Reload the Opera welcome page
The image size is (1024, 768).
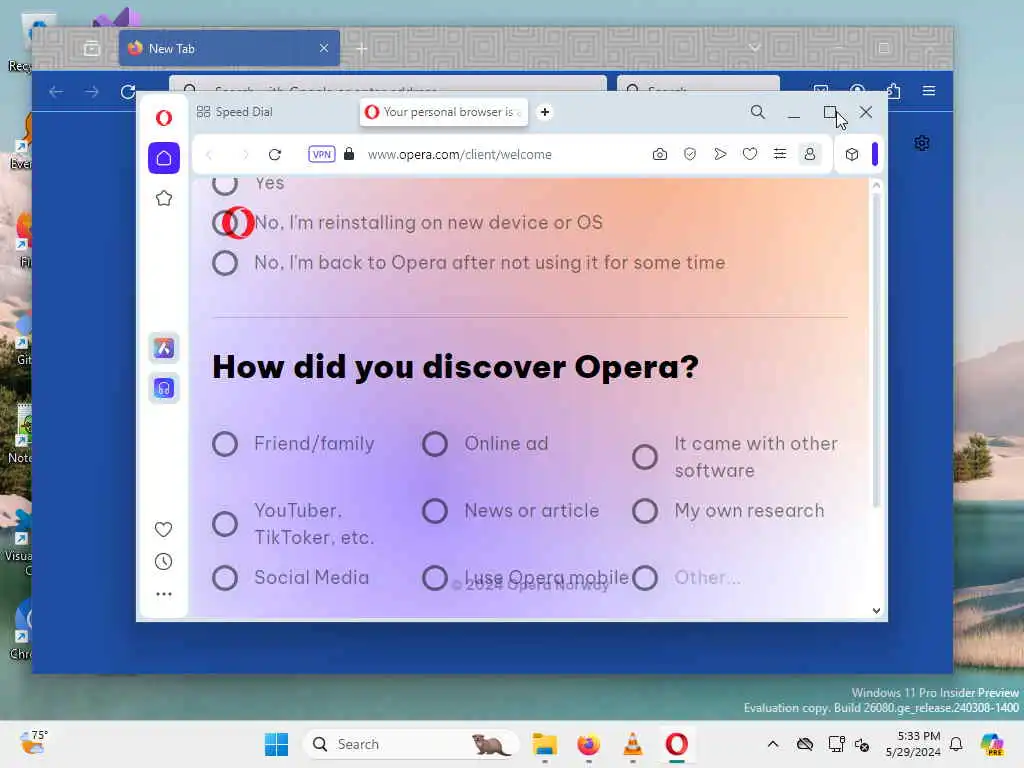pos(275,155)
